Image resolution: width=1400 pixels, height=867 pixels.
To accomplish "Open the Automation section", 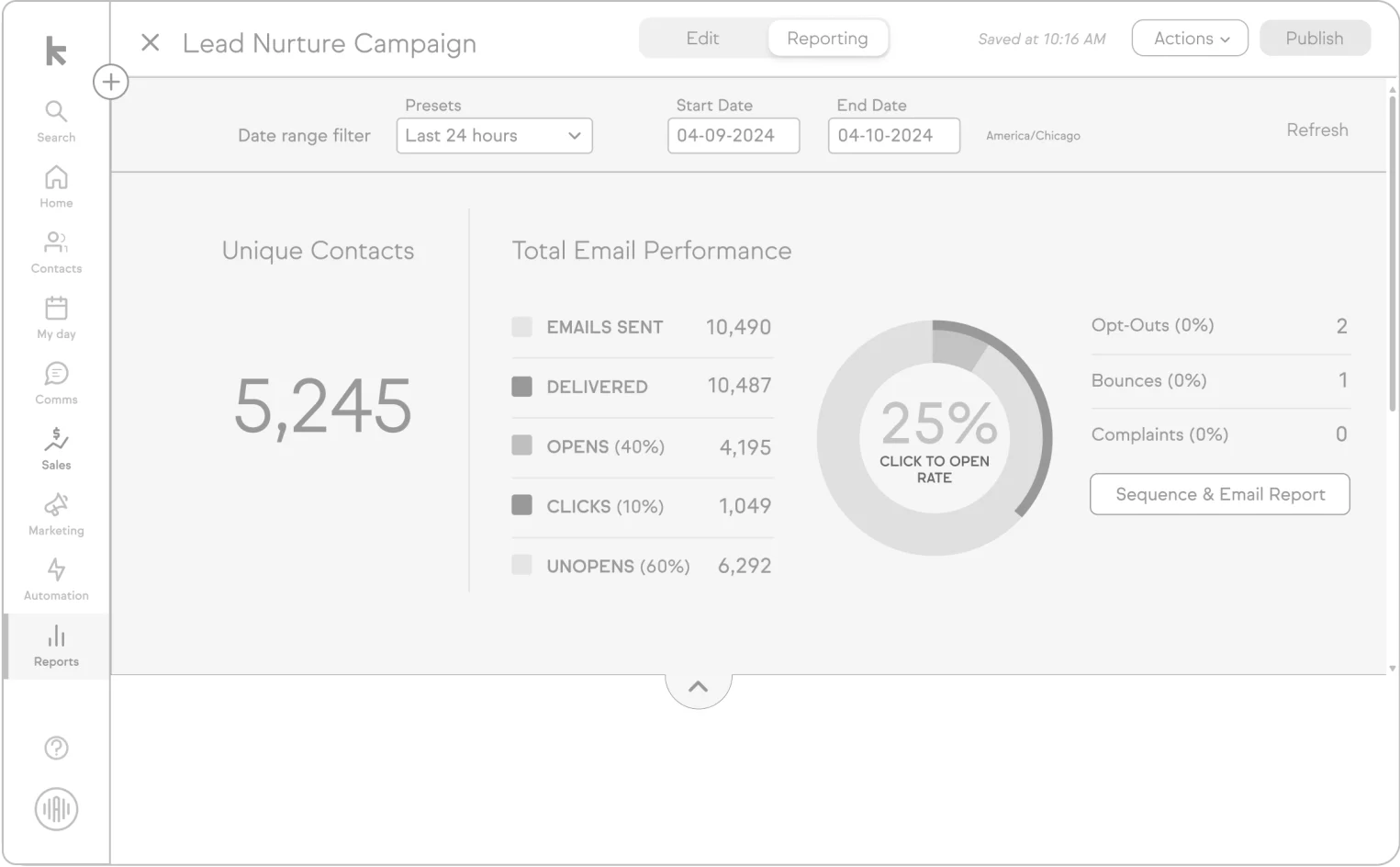I will tap(56, 580).
